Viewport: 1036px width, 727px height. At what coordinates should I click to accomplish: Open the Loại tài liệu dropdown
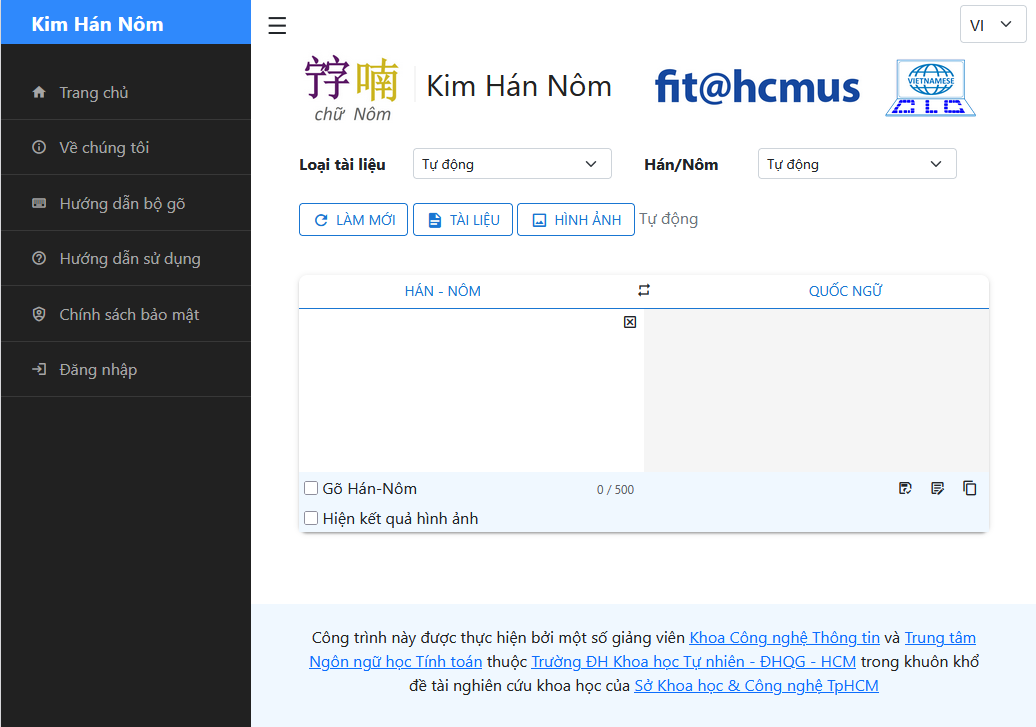511,164
